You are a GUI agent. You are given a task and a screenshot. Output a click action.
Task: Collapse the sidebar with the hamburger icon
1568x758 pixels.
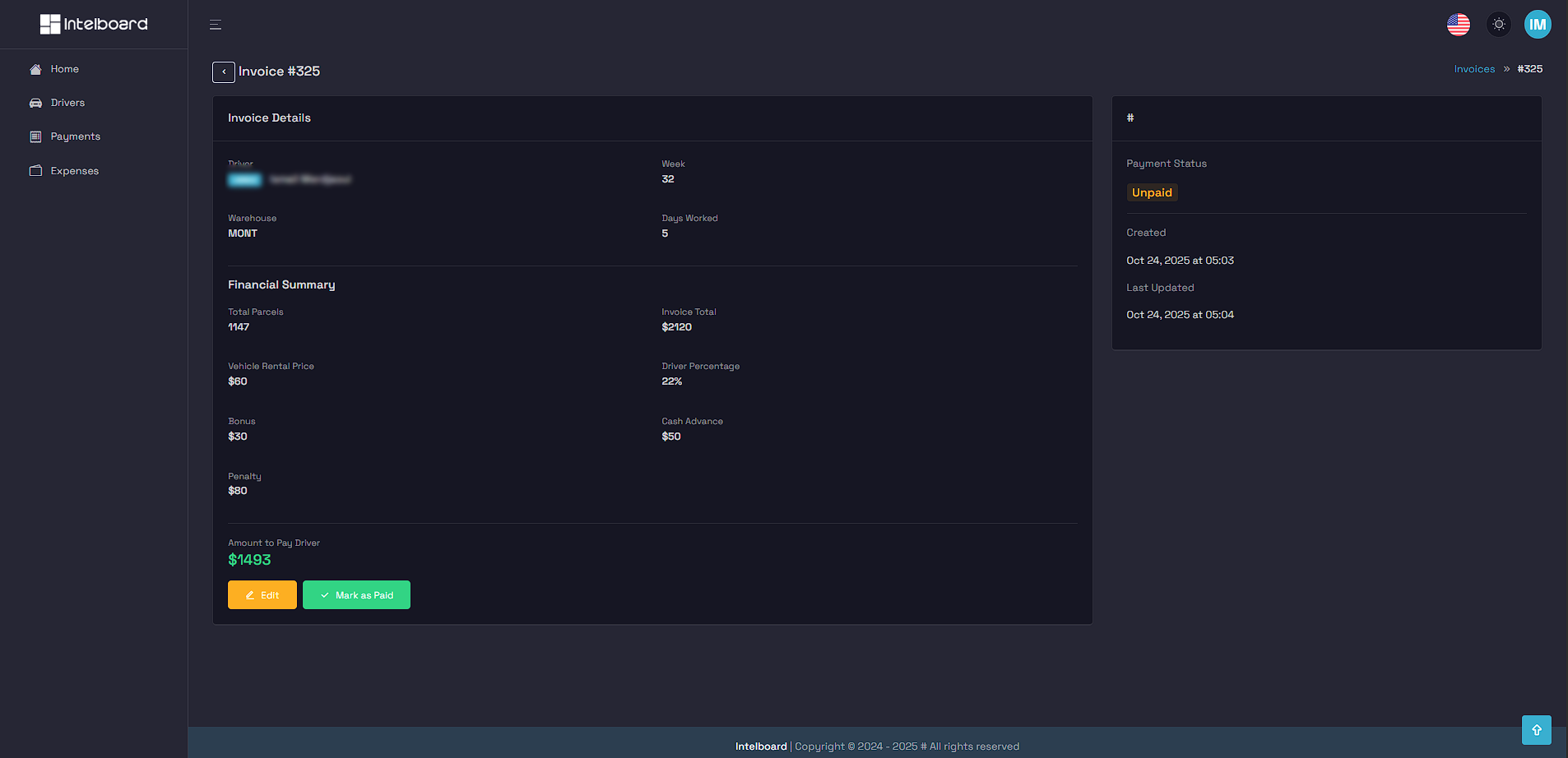215,24
